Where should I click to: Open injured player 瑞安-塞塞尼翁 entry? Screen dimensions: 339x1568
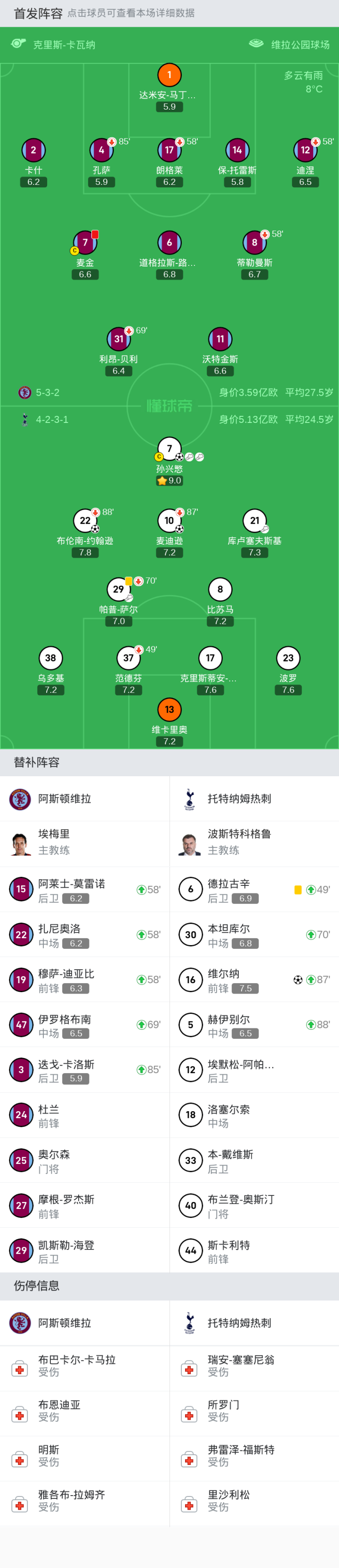click(x=241, y=1365)
